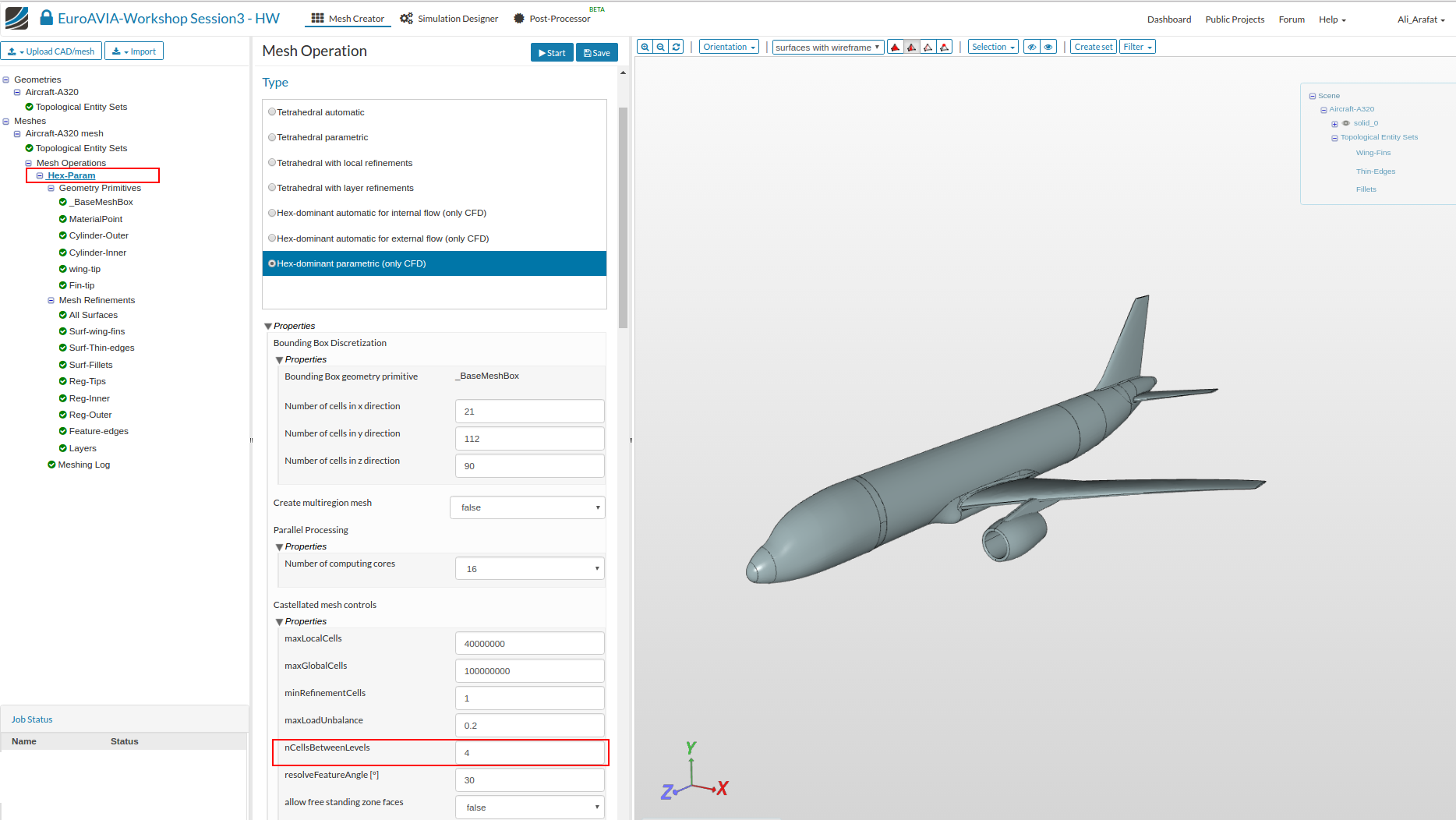The width and height of the screenshot is (1456, 820).
Task: Click the Import button
Action: click(134, 51)
